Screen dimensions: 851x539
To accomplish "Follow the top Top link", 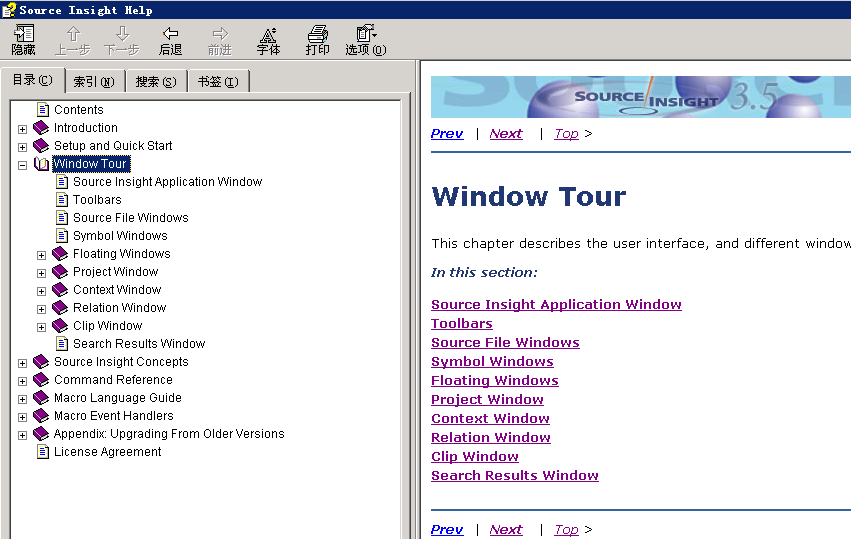I will [566, 134].
